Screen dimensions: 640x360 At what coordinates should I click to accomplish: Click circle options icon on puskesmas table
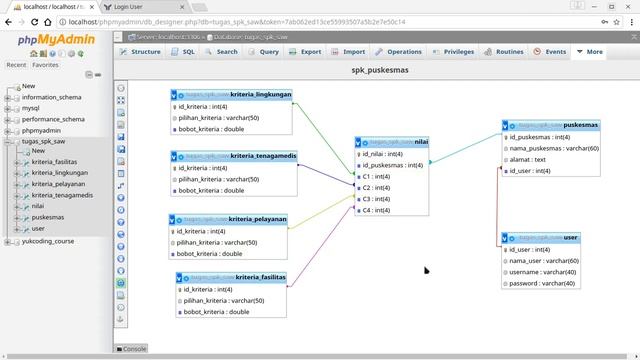click(x=512, y=126)
